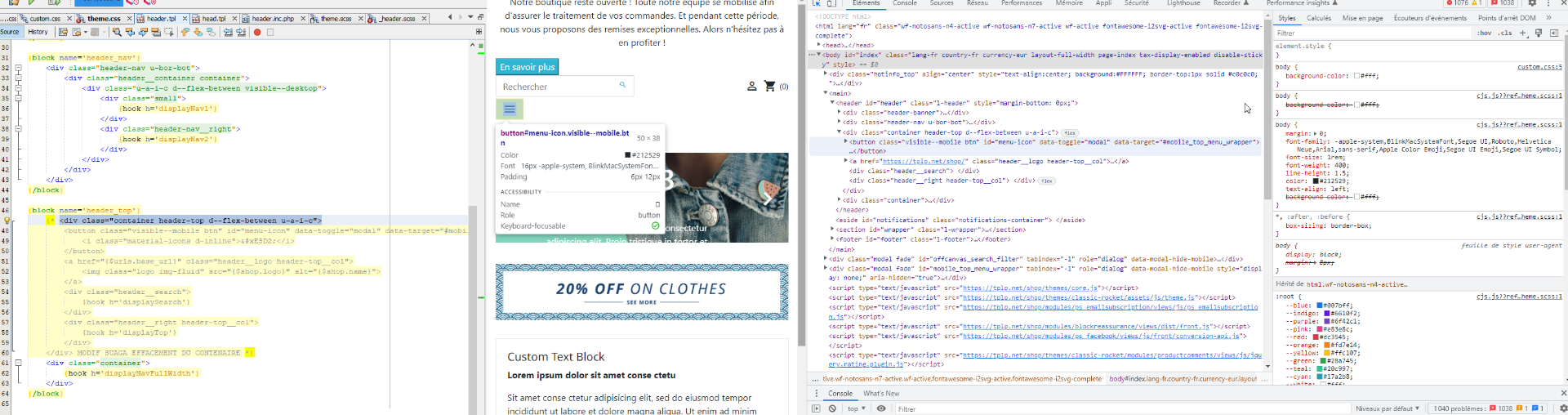The image size is (1568, 415).
Task: Open the Réseau tab in DevTools
Action: [978, 3]
